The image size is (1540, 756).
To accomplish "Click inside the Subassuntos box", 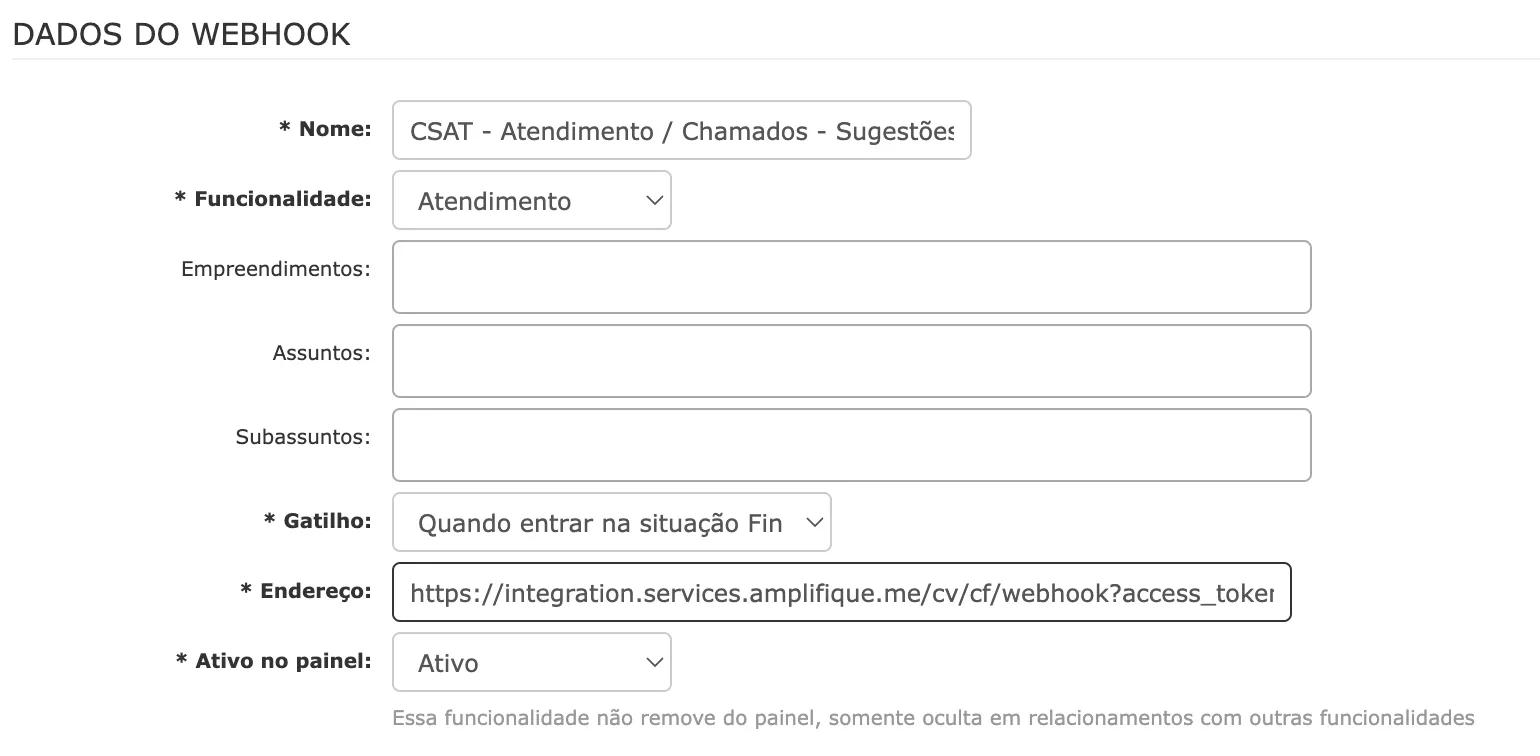I will click(x=851, y=445).
